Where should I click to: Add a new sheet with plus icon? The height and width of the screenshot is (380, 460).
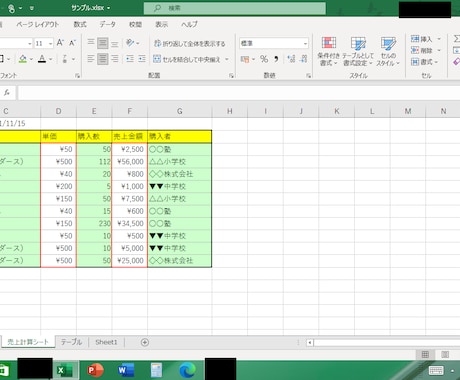[x=145, y=342]
